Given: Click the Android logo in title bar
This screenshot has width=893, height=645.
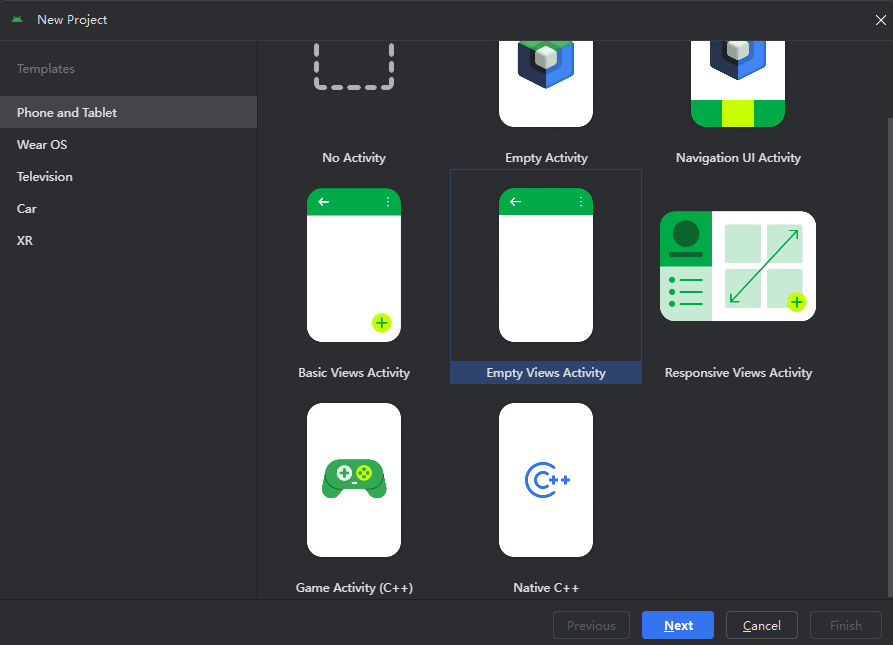Looking at the screenshot, I should [17, 19].
